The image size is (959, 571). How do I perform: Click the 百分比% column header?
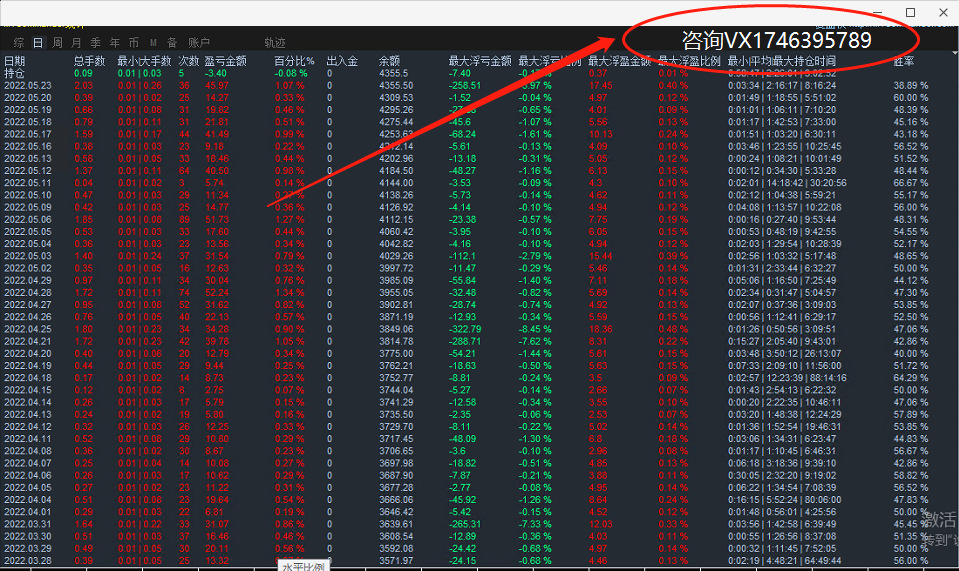pos(294,62)
